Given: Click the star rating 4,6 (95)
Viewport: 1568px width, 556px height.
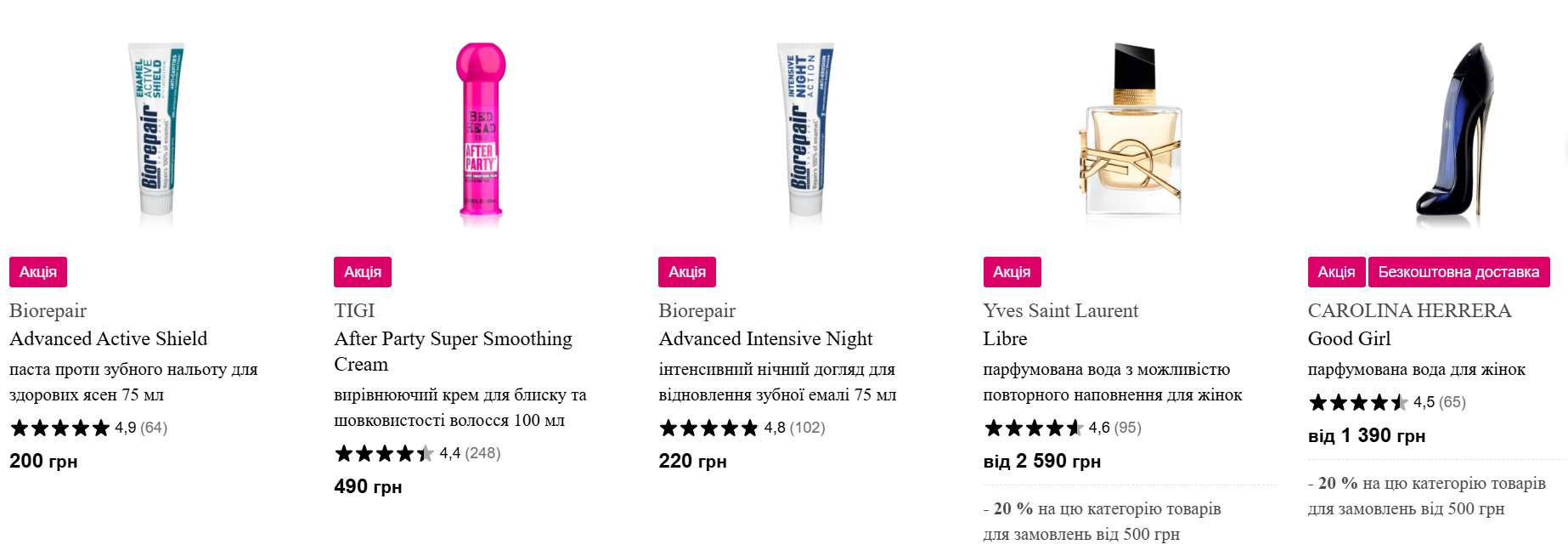Looking at the screenshot, I should click(1062, 428).
